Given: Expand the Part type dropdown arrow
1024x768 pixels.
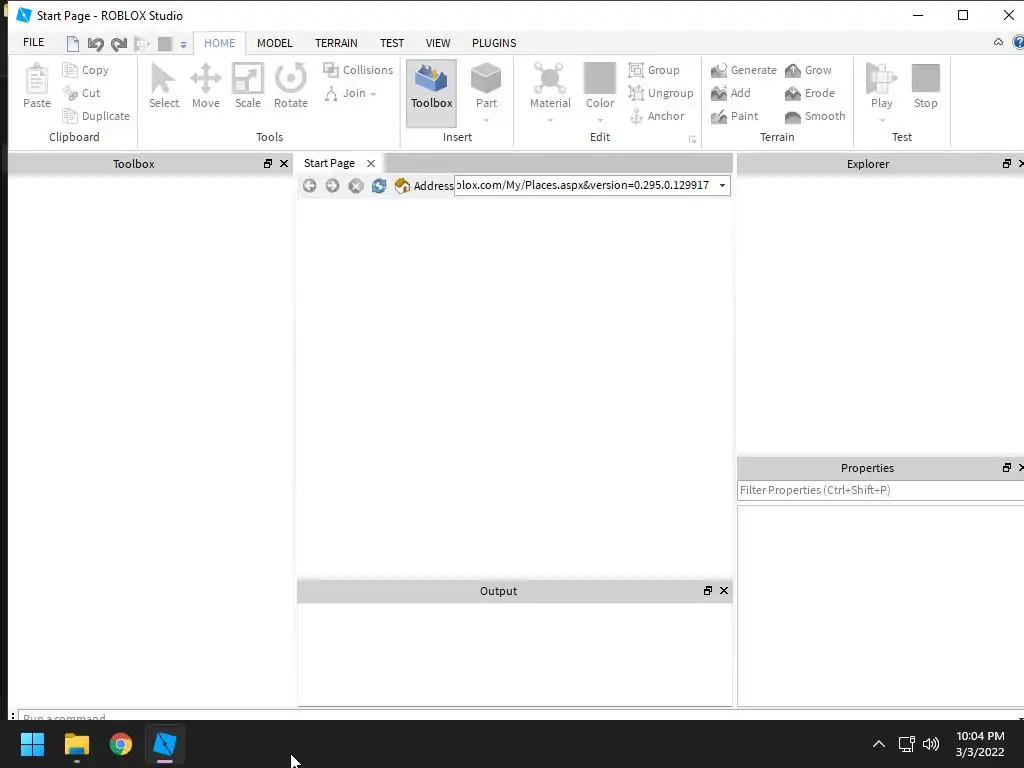Looking at the screenshot, I should 486,120.
